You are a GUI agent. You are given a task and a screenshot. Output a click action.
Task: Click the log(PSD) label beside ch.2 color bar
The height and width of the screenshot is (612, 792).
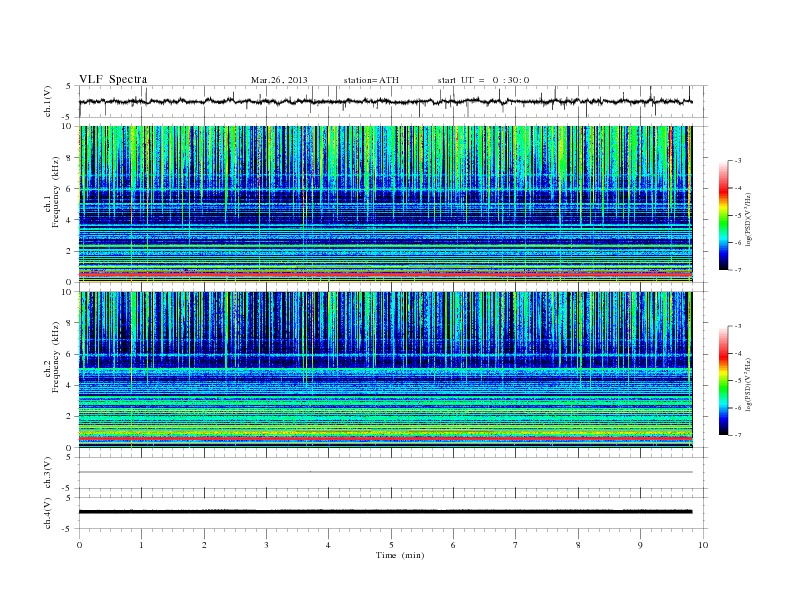pyautogui.click(x=748, y=384)
